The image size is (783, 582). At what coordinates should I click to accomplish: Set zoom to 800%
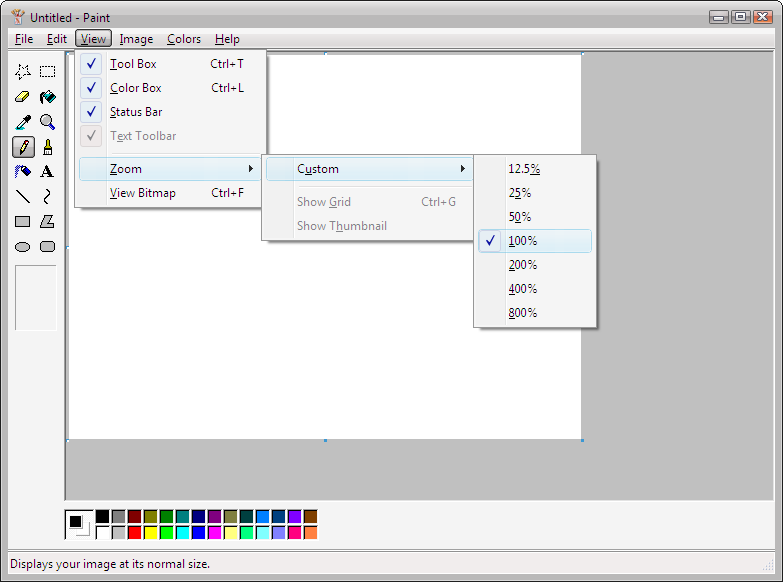pyautogui.click(x=535, y=313)
